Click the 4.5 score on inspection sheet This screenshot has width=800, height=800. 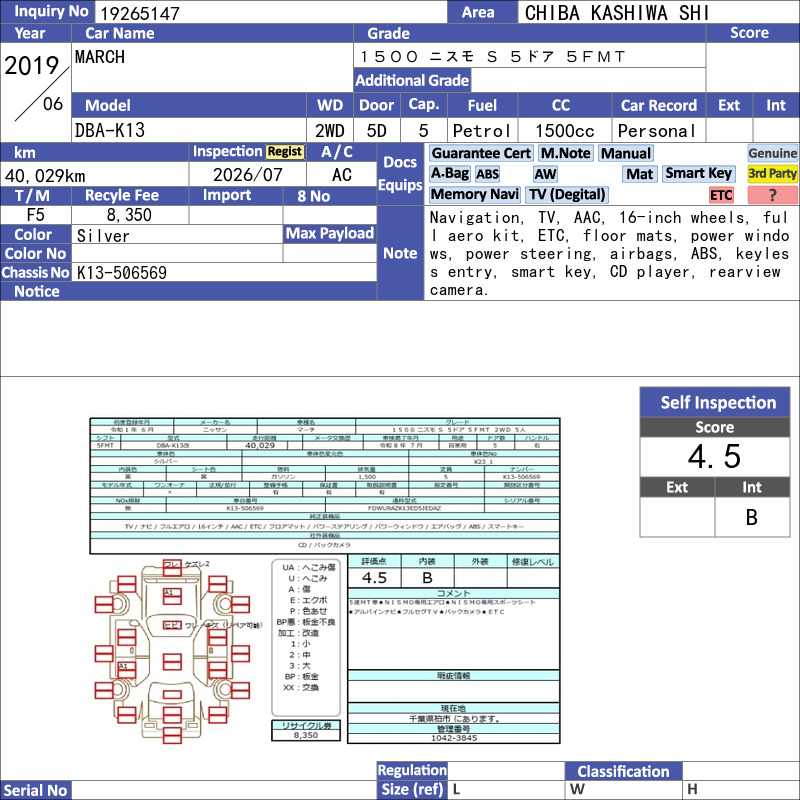[x=374, y=578]
